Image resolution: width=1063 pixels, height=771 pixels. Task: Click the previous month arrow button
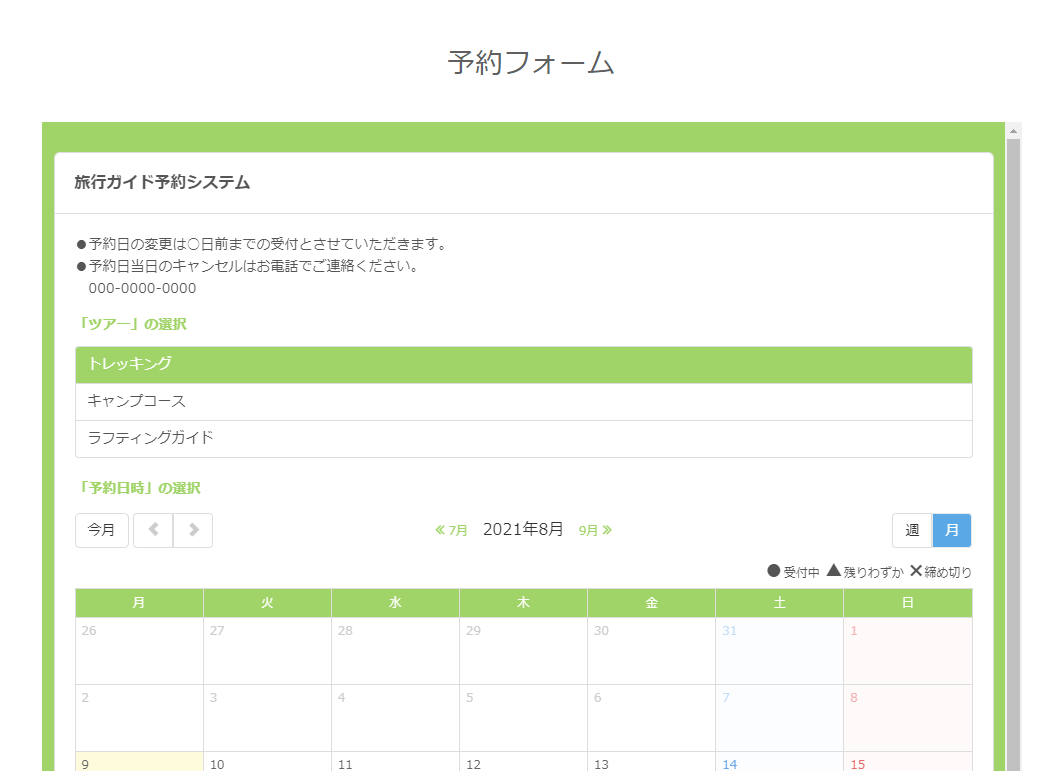click(153, 530)
